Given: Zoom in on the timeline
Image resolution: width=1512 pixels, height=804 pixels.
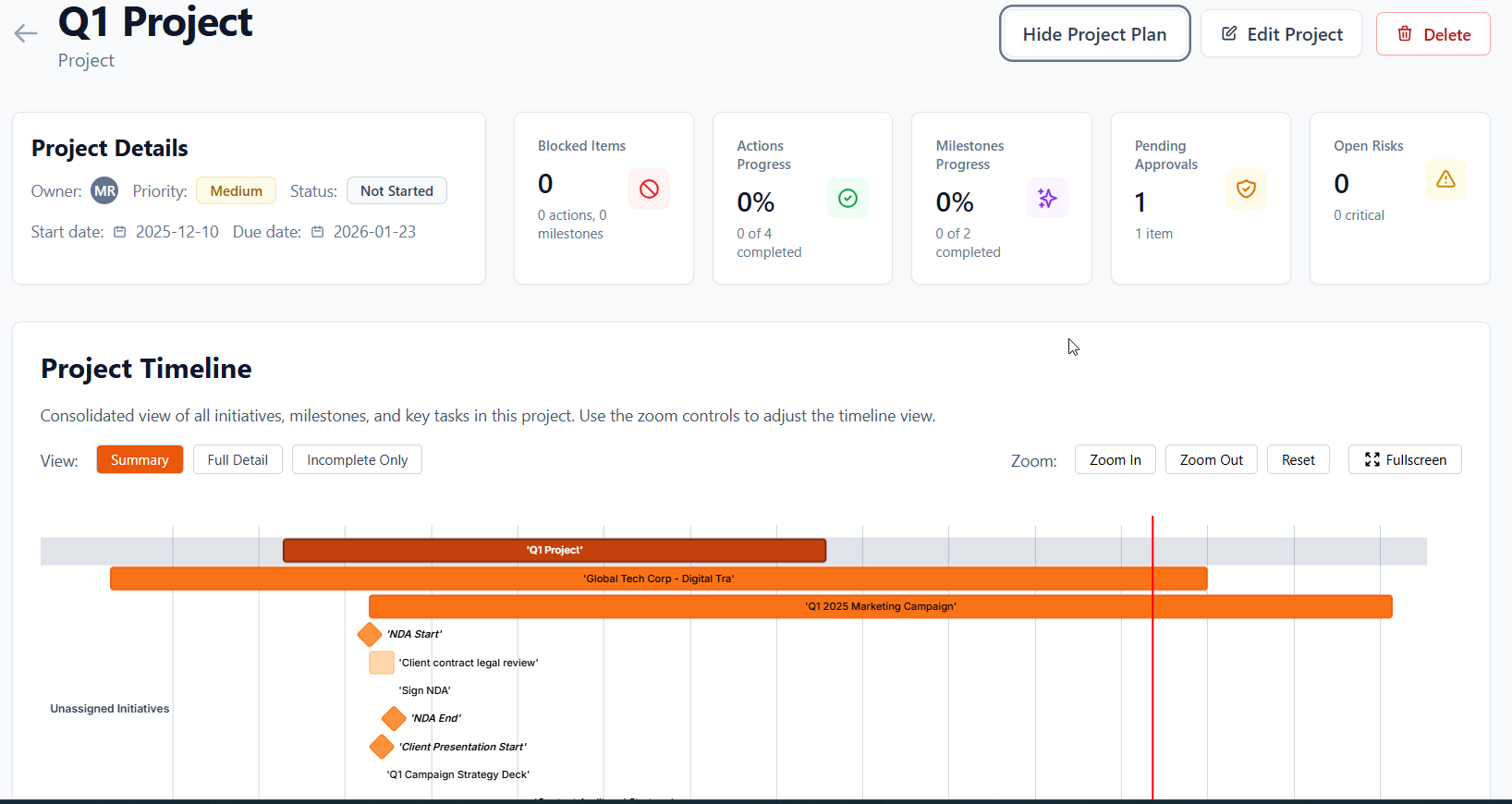Looking at the screenshot, I should coord(1115,460).
